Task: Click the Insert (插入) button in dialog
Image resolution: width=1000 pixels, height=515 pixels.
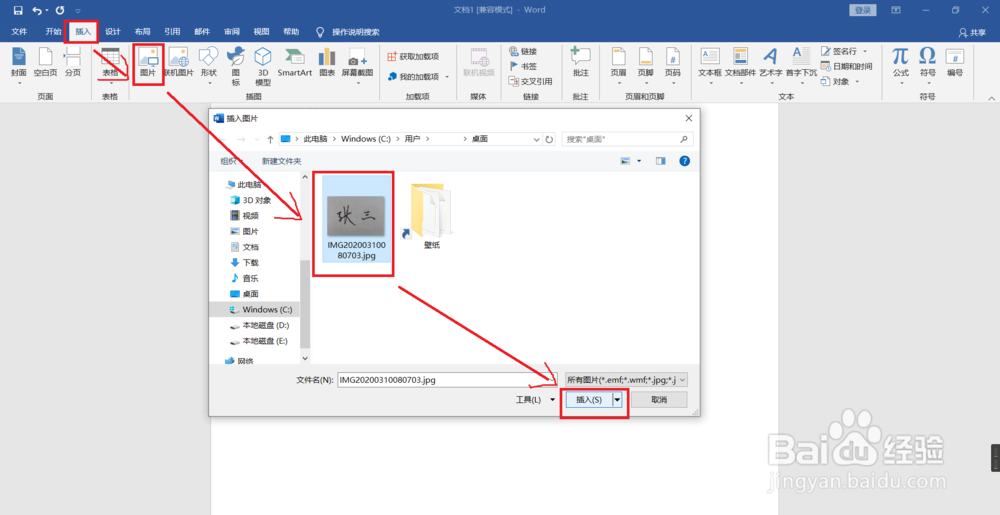Action: 588,400
